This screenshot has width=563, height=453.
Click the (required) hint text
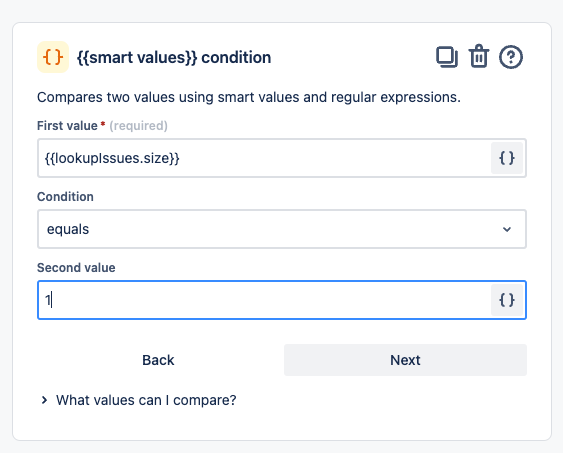tap(139, 126)
